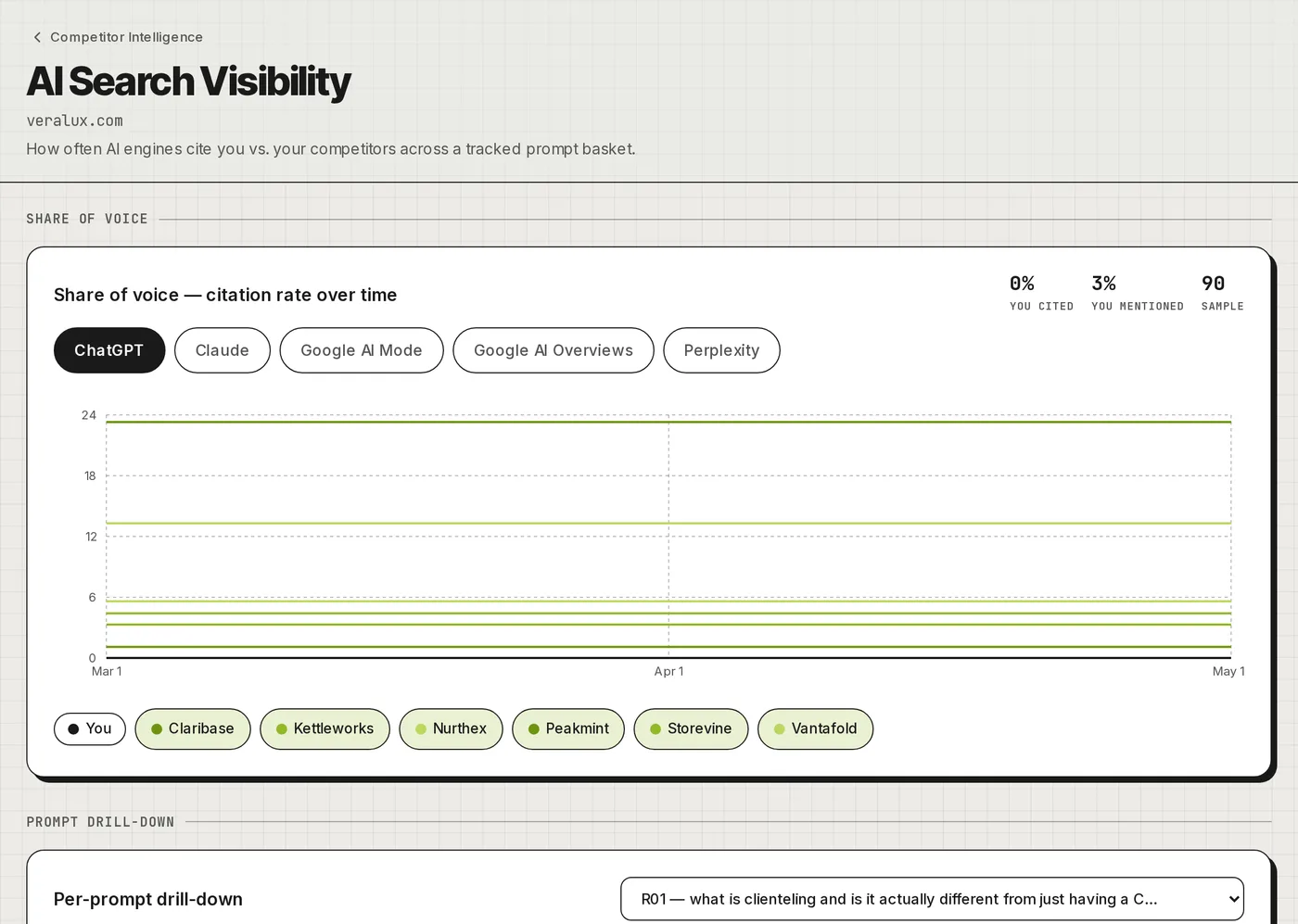Select the Perplexity tab
This screenshot has width=1298, height=924.
tap(721, 350)
